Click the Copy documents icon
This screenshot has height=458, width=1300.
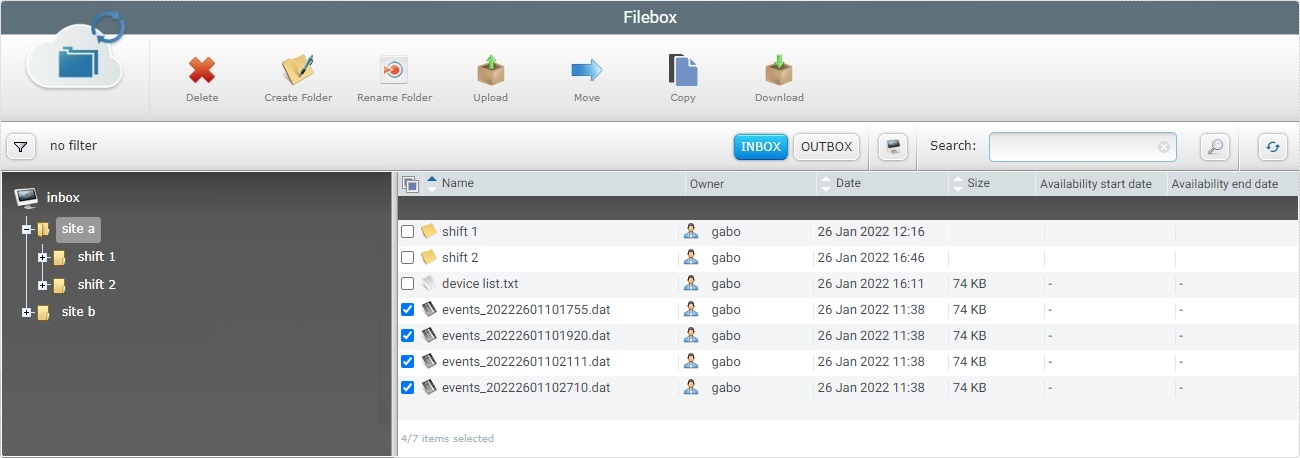tap(683, 69)
